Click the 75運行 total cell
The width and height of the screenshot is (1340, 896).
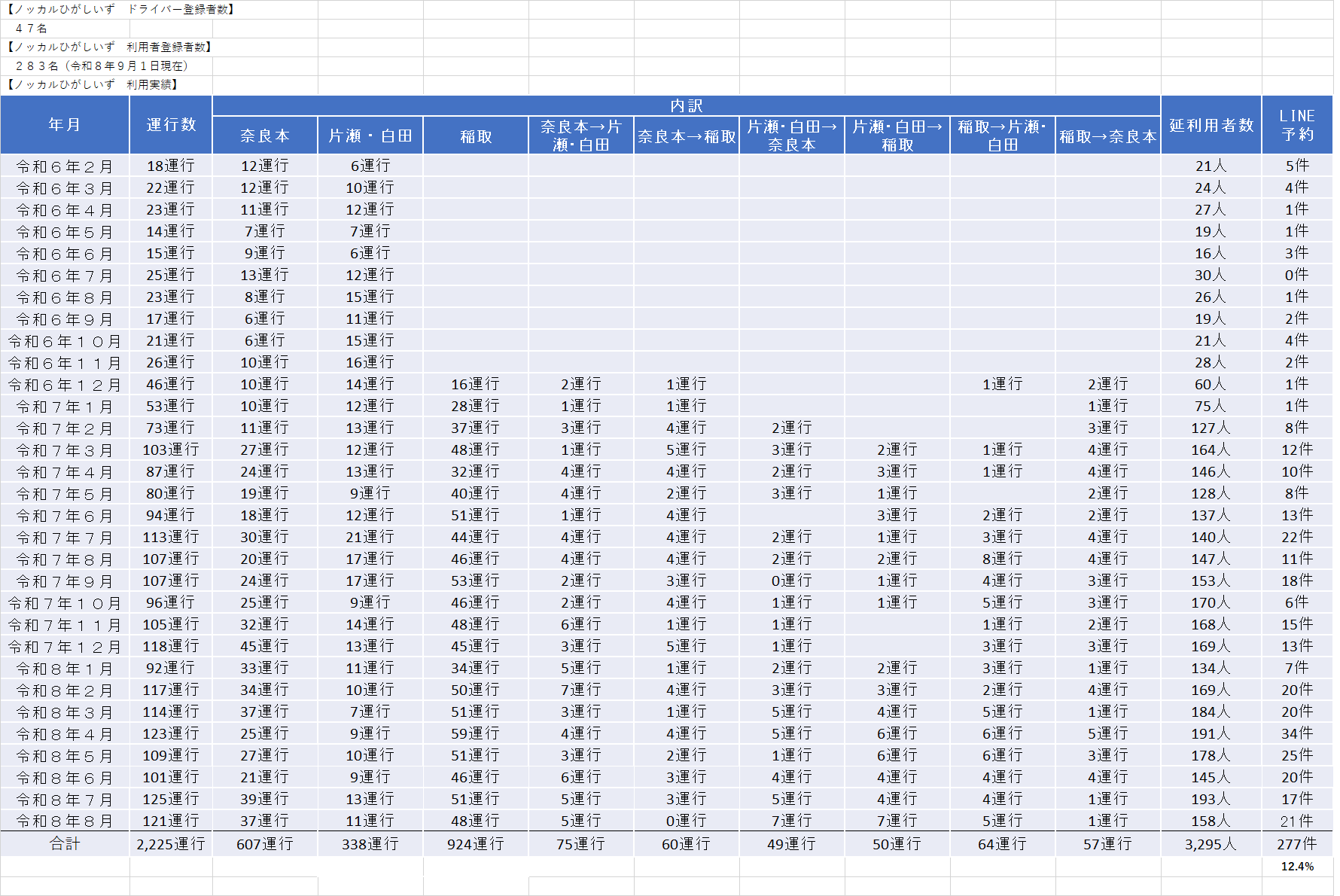point(581,844)
